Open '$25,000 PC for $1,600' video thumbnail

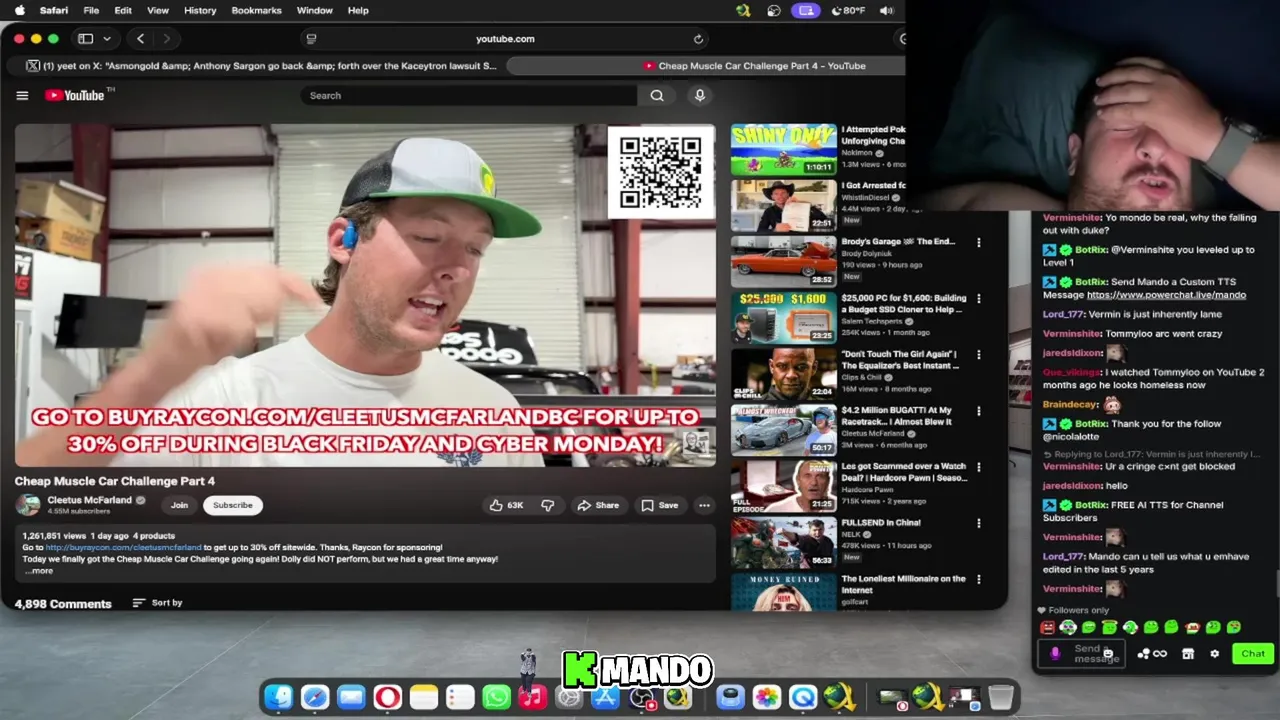point(783,317)
